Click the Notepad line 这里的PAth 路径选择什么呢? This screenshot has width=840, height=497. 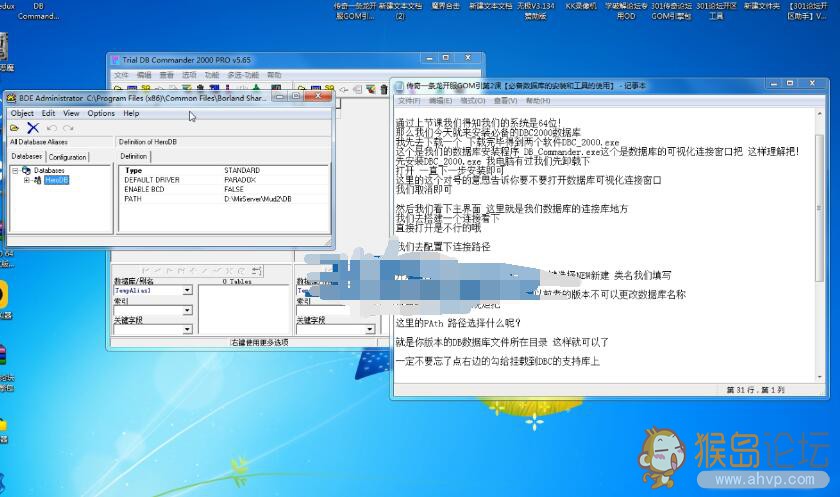click(458, 323)
